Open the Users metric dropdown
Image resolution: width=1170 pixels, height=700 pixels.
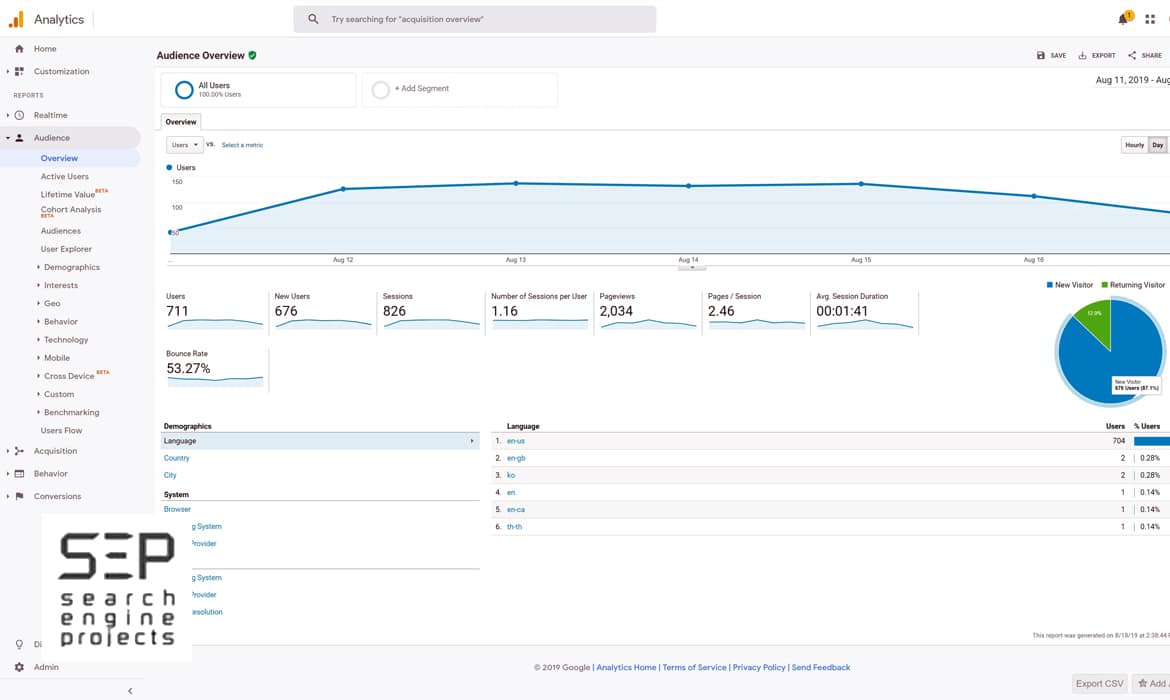[184, 145]
